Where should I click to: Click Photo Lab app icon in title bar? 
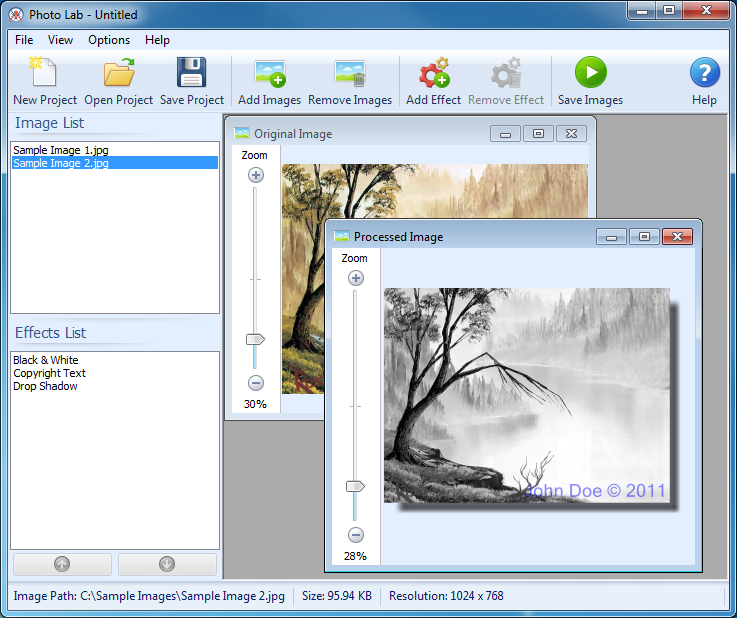[x=16, y=15]
